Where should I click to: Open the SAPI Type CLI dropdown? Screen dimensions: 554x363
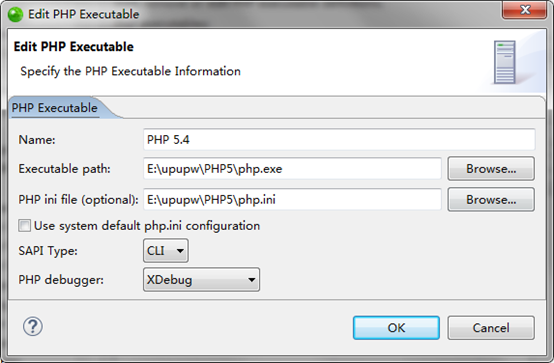pos(166,251)
